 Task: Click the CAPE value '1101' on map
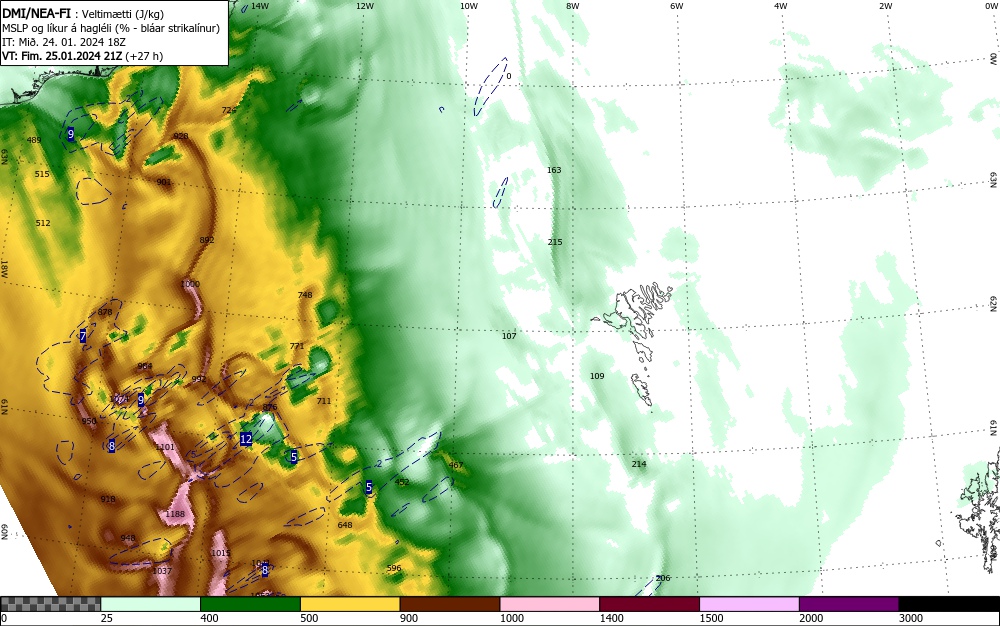165,448
